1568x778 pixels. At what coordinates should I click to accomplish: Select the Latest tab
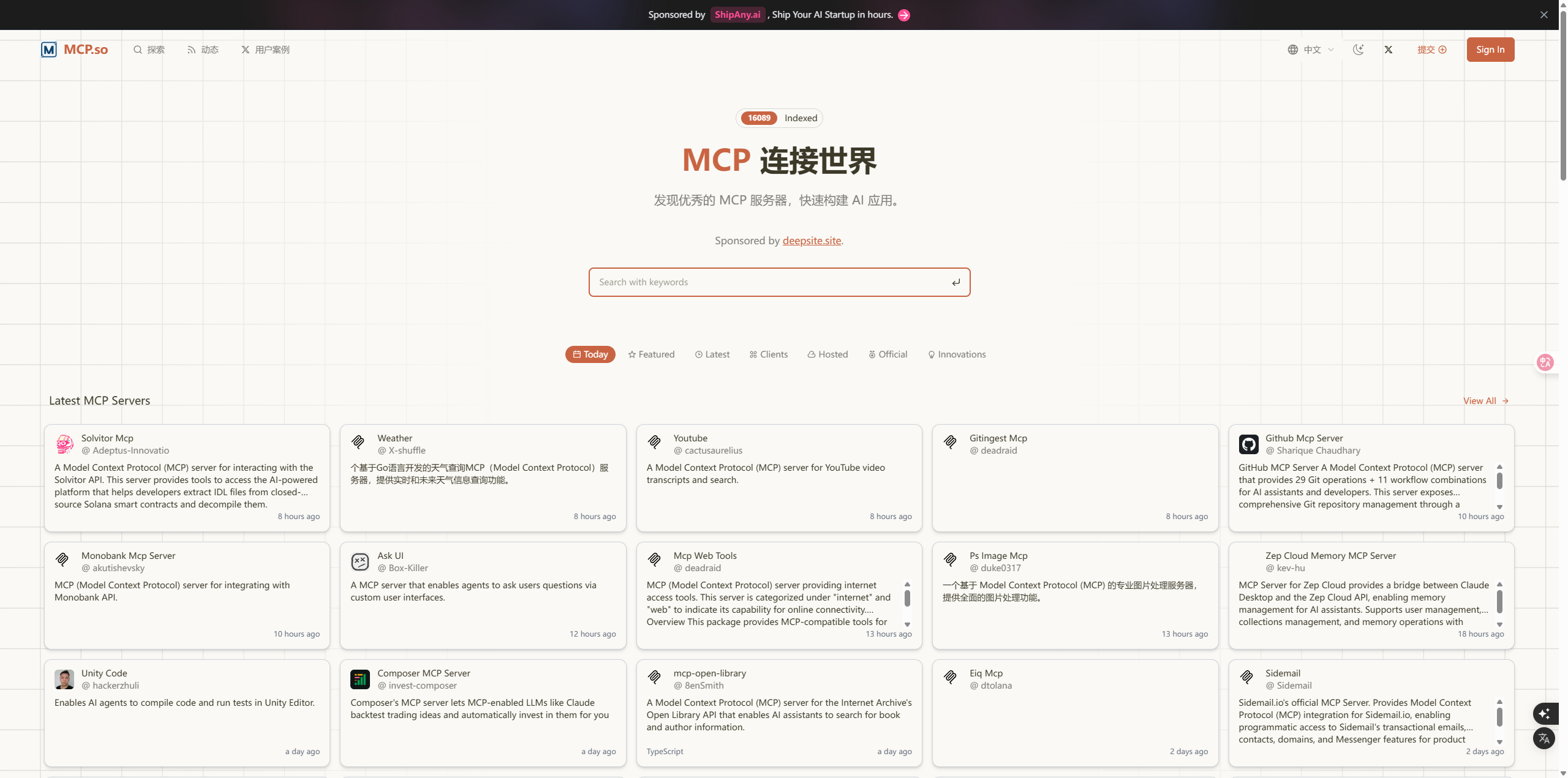tap(712, 354)
